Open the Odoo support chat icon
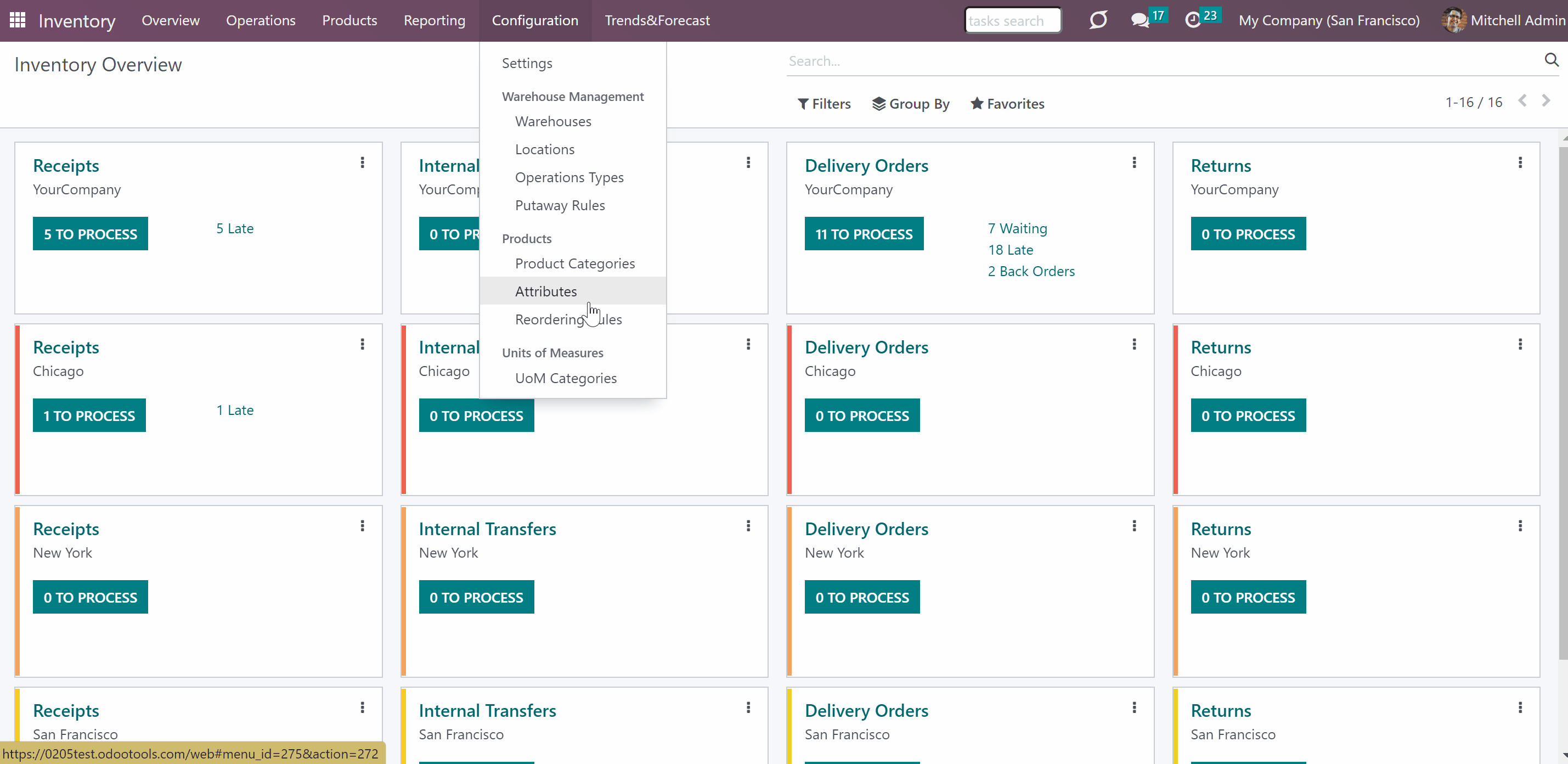The height and width of the screenshot is (764, 1568). tap(1098, 20)
